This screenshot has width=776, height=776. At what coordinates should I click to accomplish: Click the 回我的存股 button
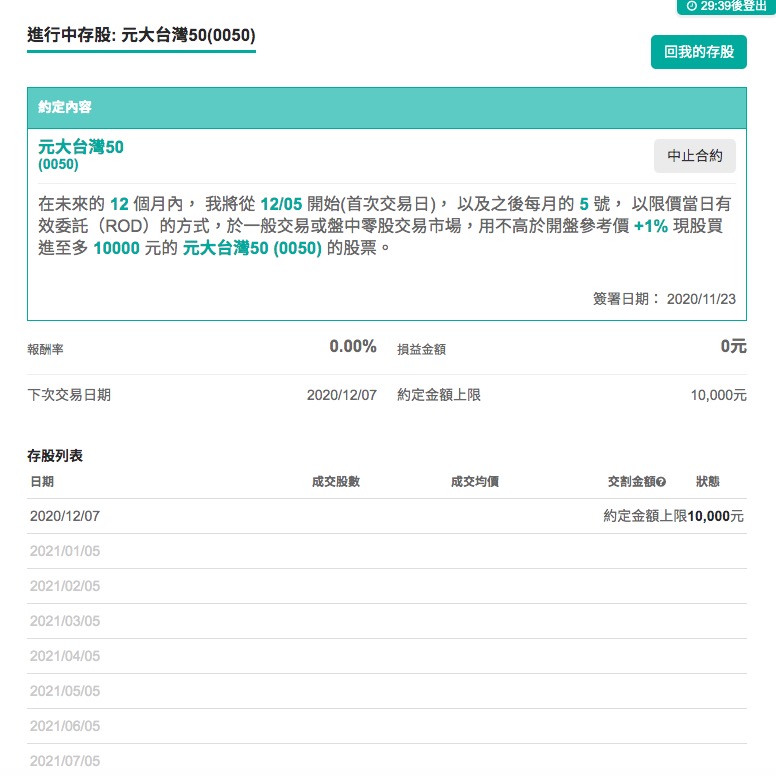pyautogui.click(x=698, y=52)
